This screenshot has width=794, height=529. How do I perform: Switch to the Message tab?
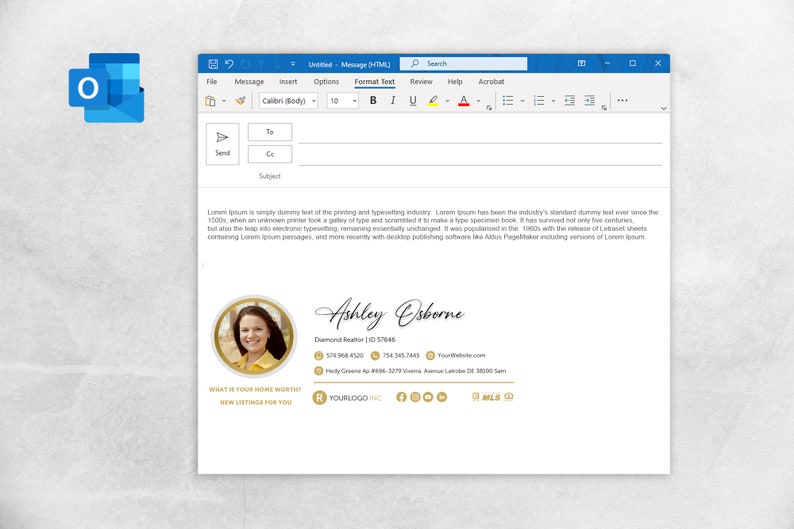click(x=249, y=82)
